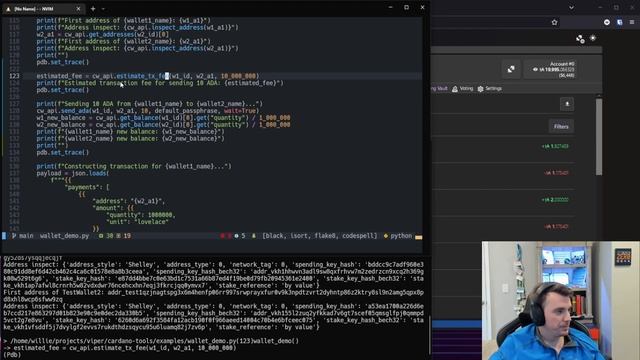This screenshot has width=640, height=360.
Task: Toggle light theme sun icon in wallet page
Action: (593, 38)
